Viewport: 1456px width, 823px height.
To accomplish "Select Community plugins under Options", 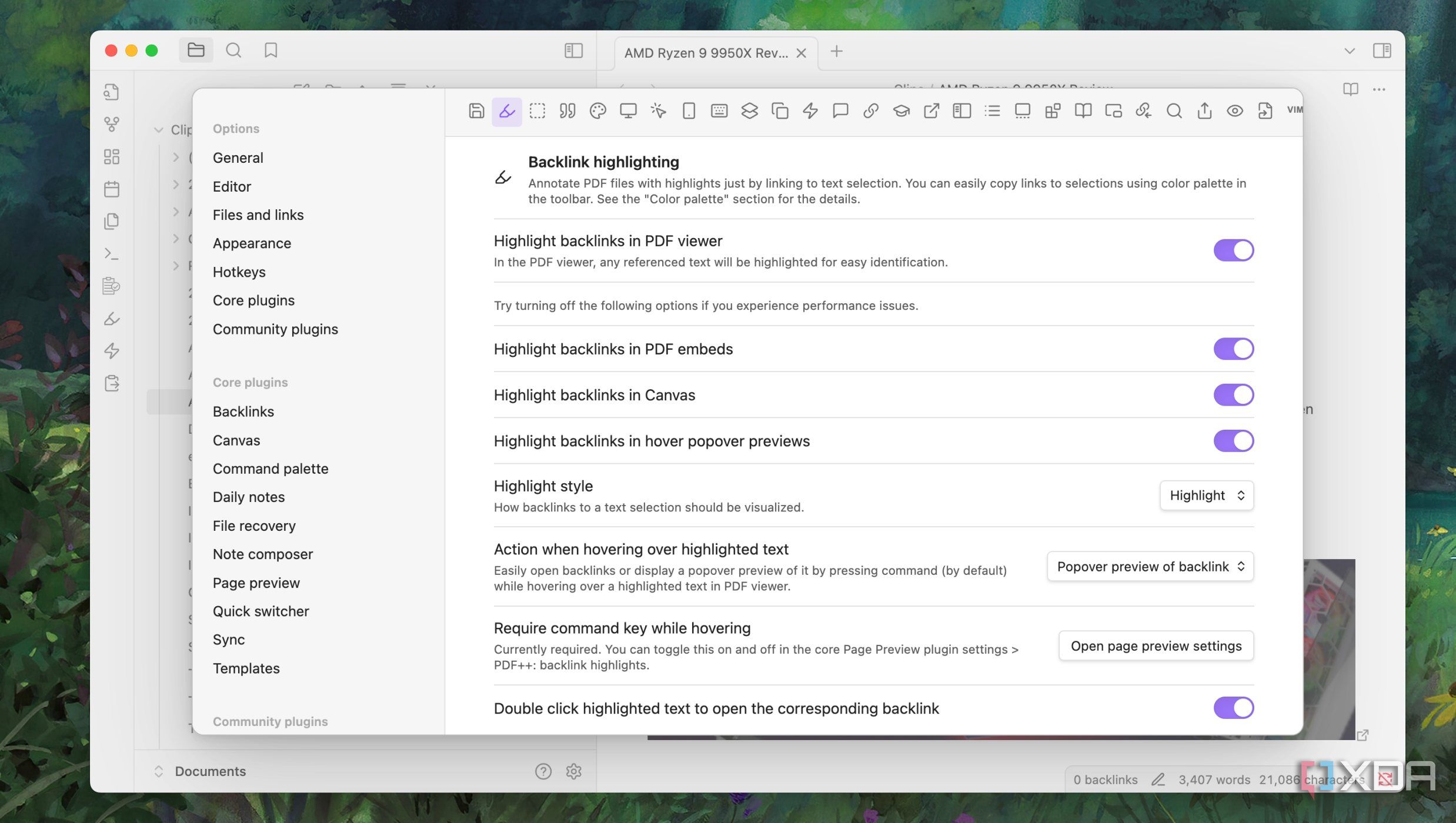I will (x=275, y=329).
